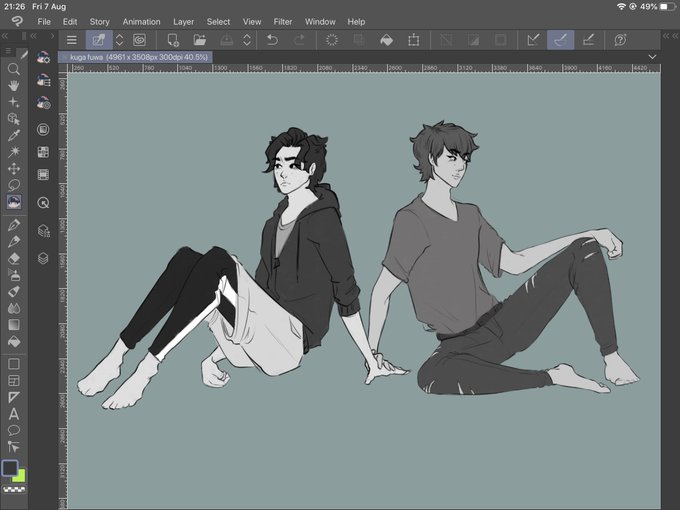Switch to the 'kuga fuwa' canvas tab
Viewport: 680px width, 510px height.
pyautogui.click(x=135, y=57)
